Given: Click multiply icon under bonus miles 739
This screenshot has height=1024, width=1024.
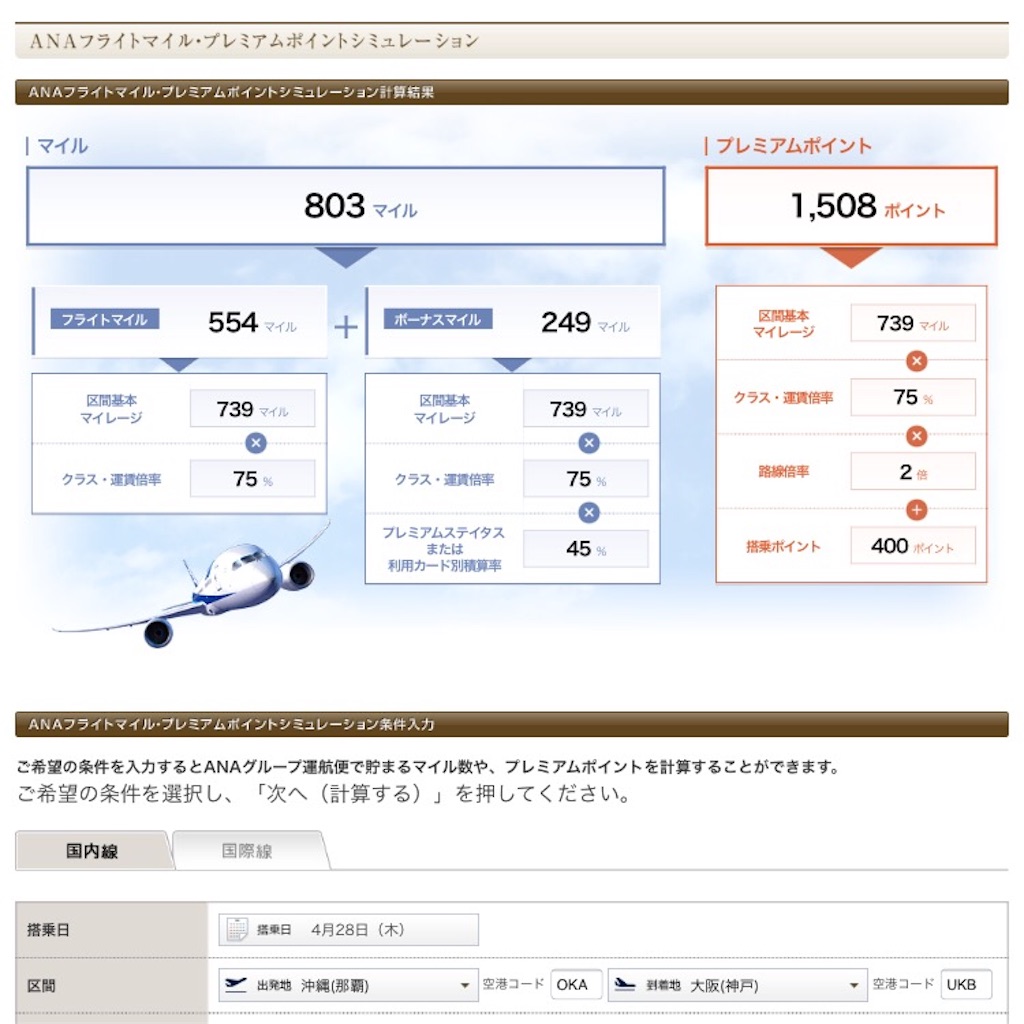Looking at the screenshot, I should 589,443.
